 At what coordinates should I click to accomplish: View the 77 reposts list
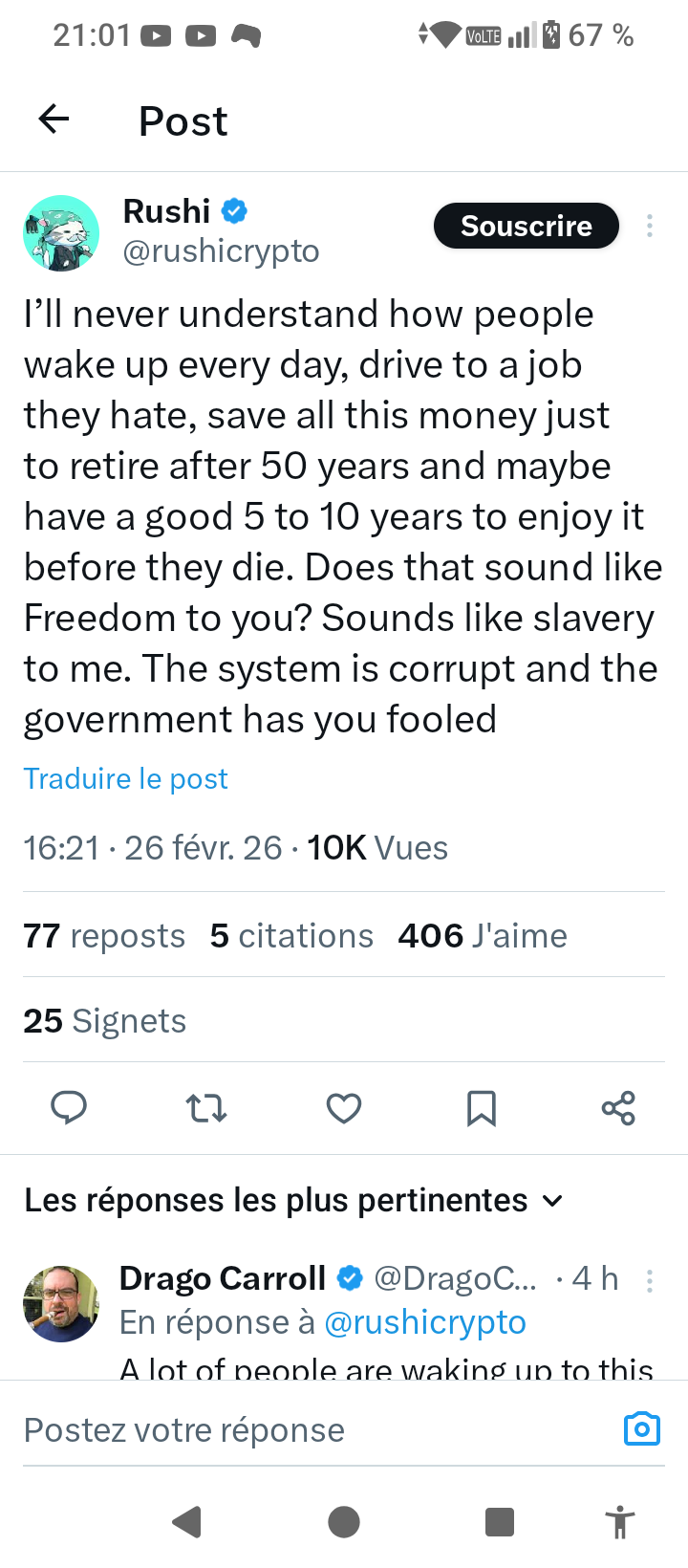pos(104,935)
